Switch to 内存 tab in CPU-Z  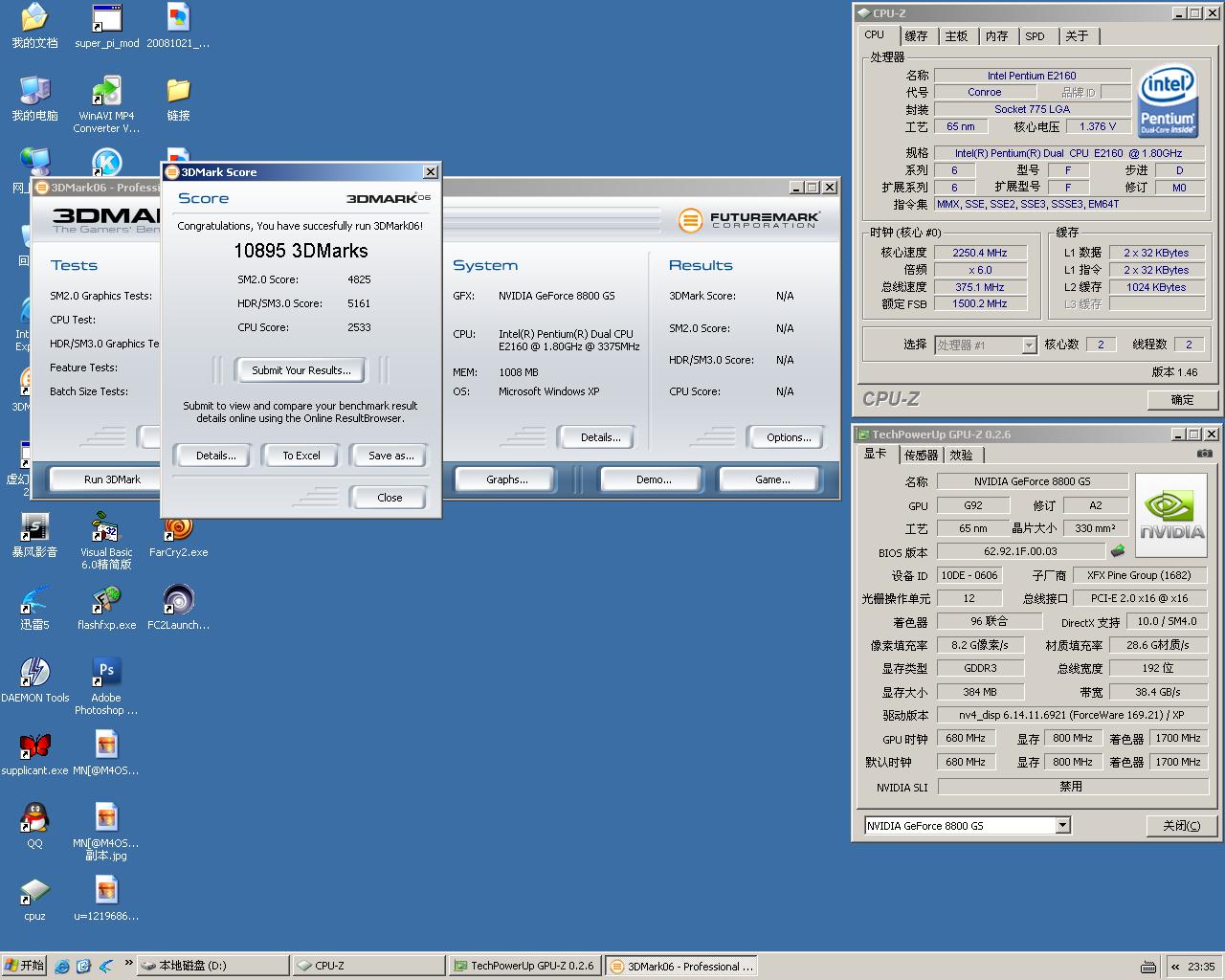[x=996, y=36]
